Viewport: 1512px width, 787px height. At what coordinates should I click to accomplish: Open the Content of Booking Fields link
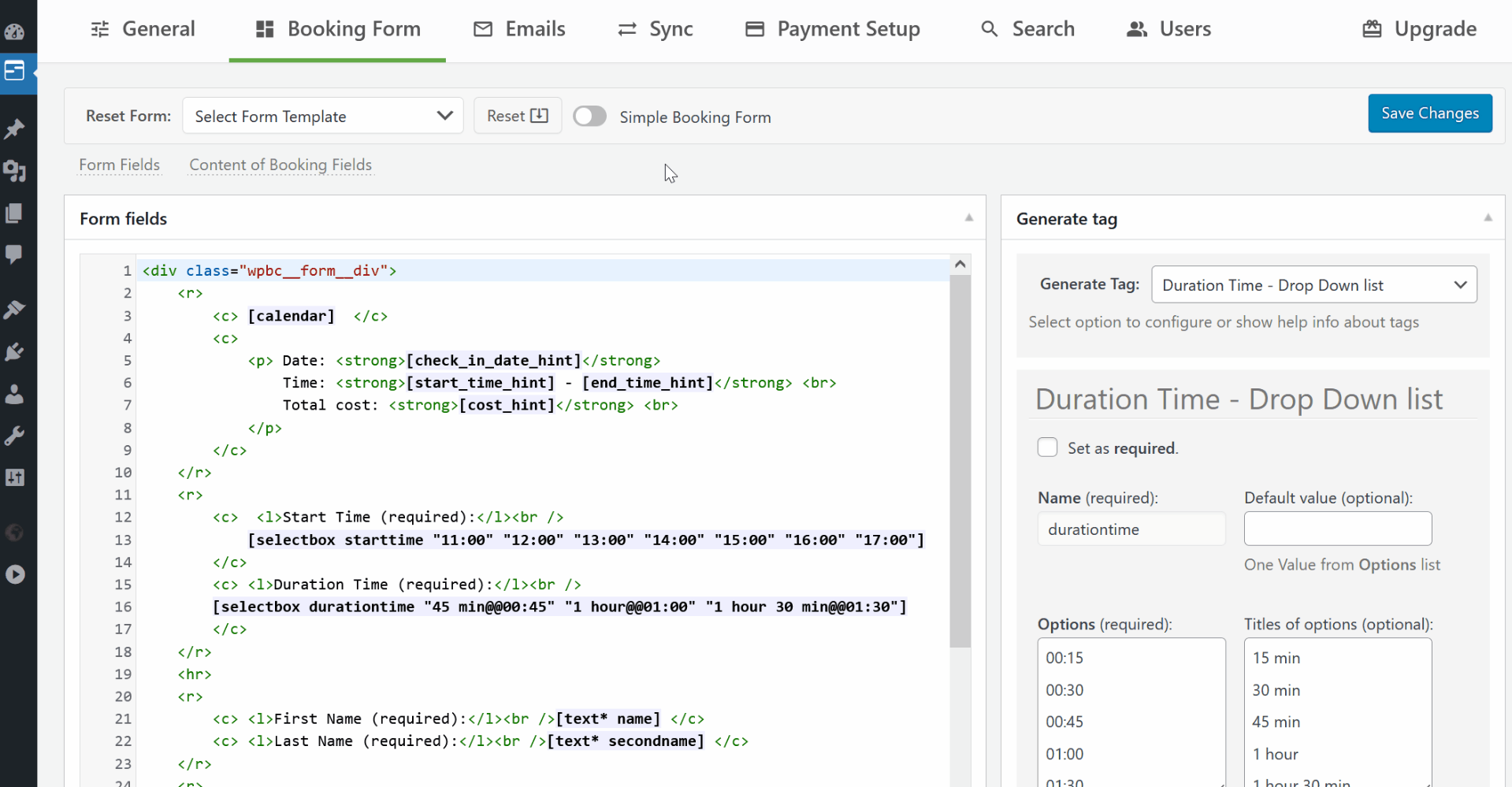tap(280, 165)
